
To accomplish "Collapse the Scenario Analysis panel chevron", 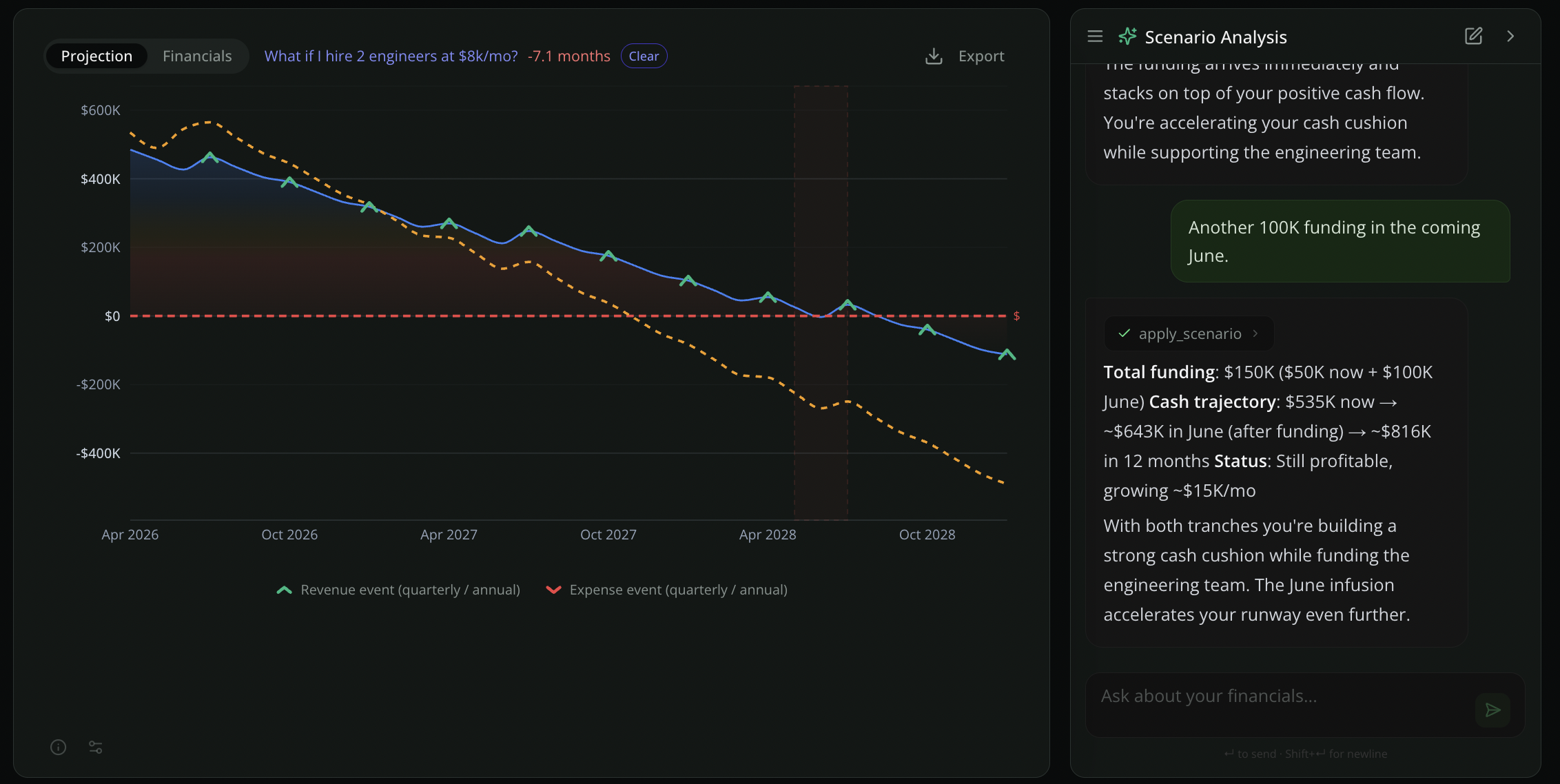I will (x=1510, y=36).
